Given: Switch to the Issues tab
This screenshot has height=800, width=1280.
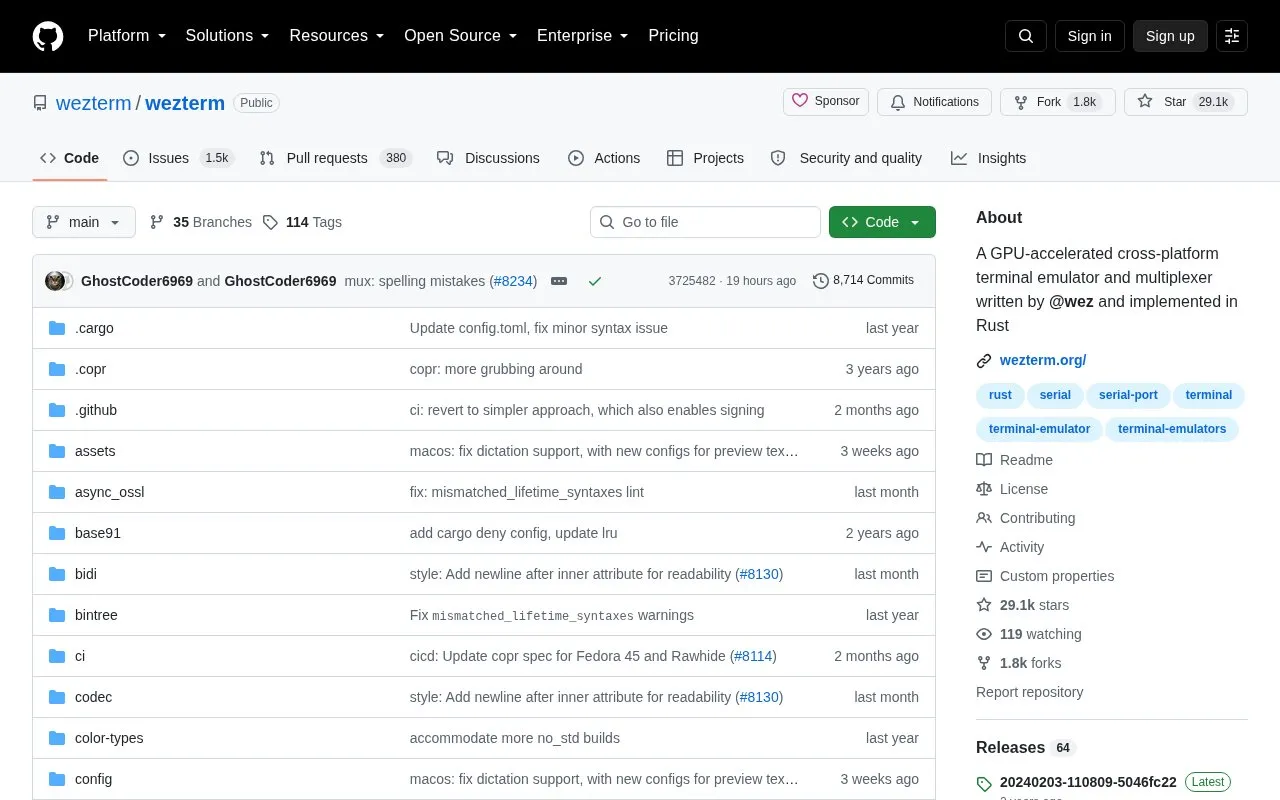Looking at the screenshot, I should 178,158.
